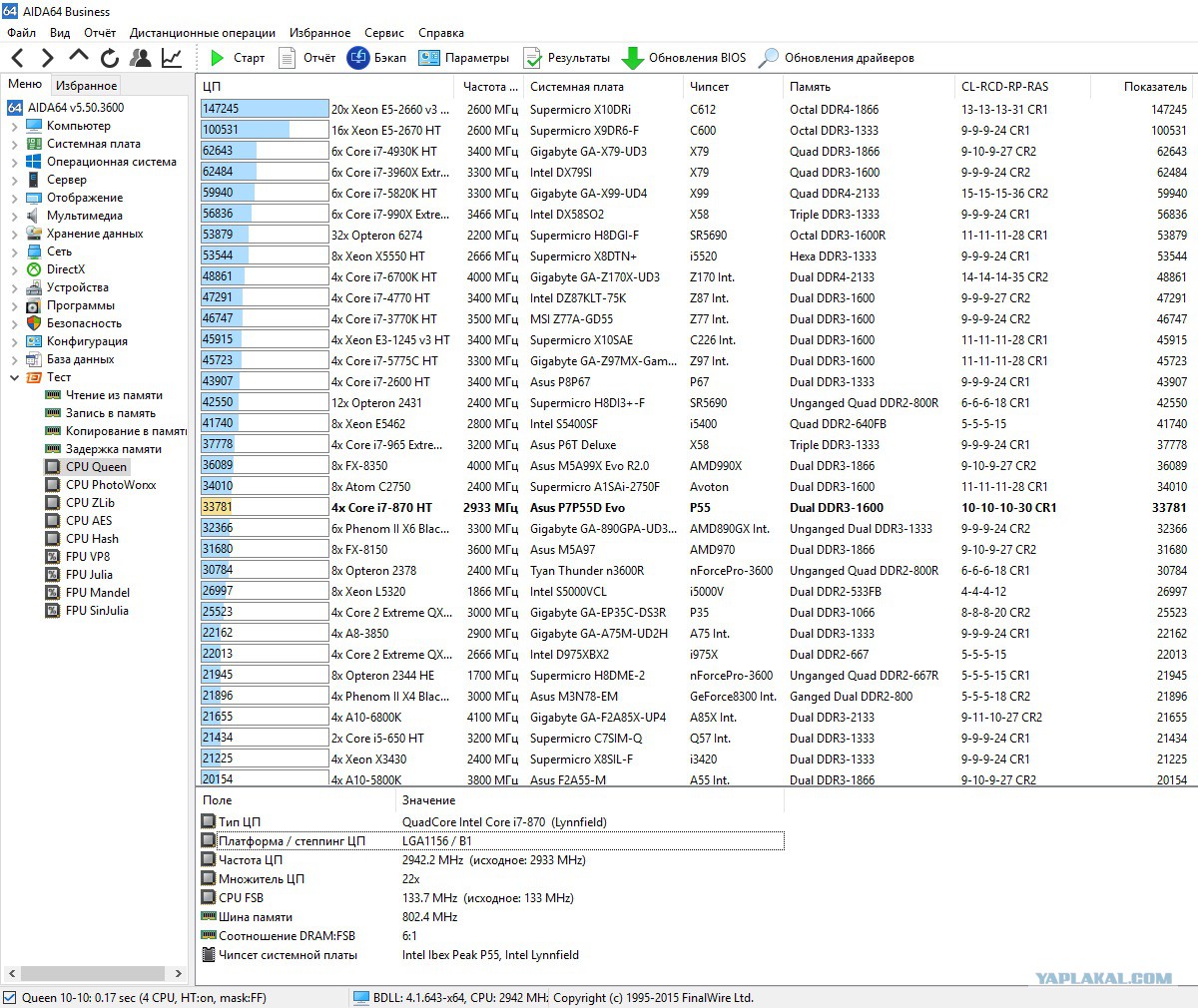
Task: Click the Refresh icon in toolbar
Action: (110, 58)
